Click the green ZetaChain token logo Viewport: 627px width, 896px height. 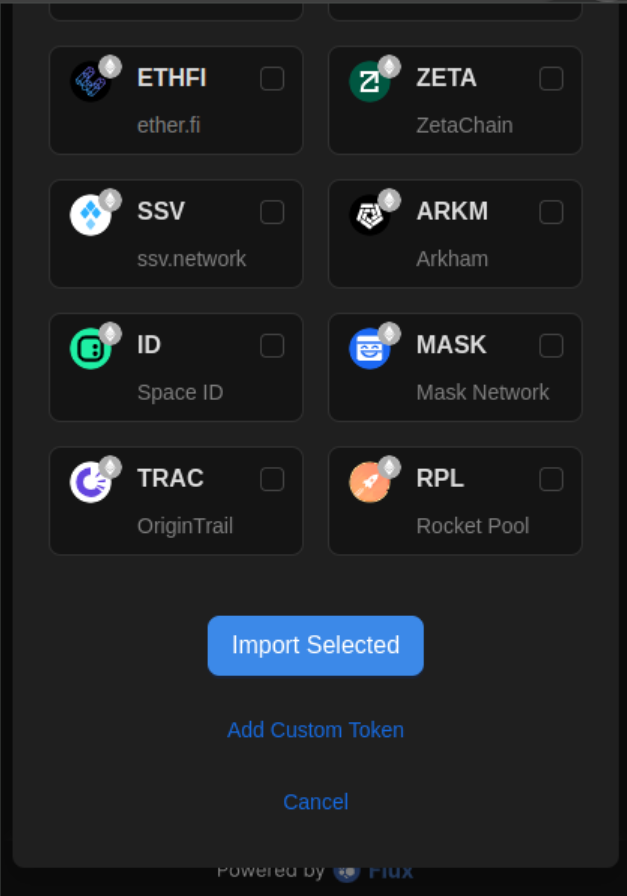[369, 82]
